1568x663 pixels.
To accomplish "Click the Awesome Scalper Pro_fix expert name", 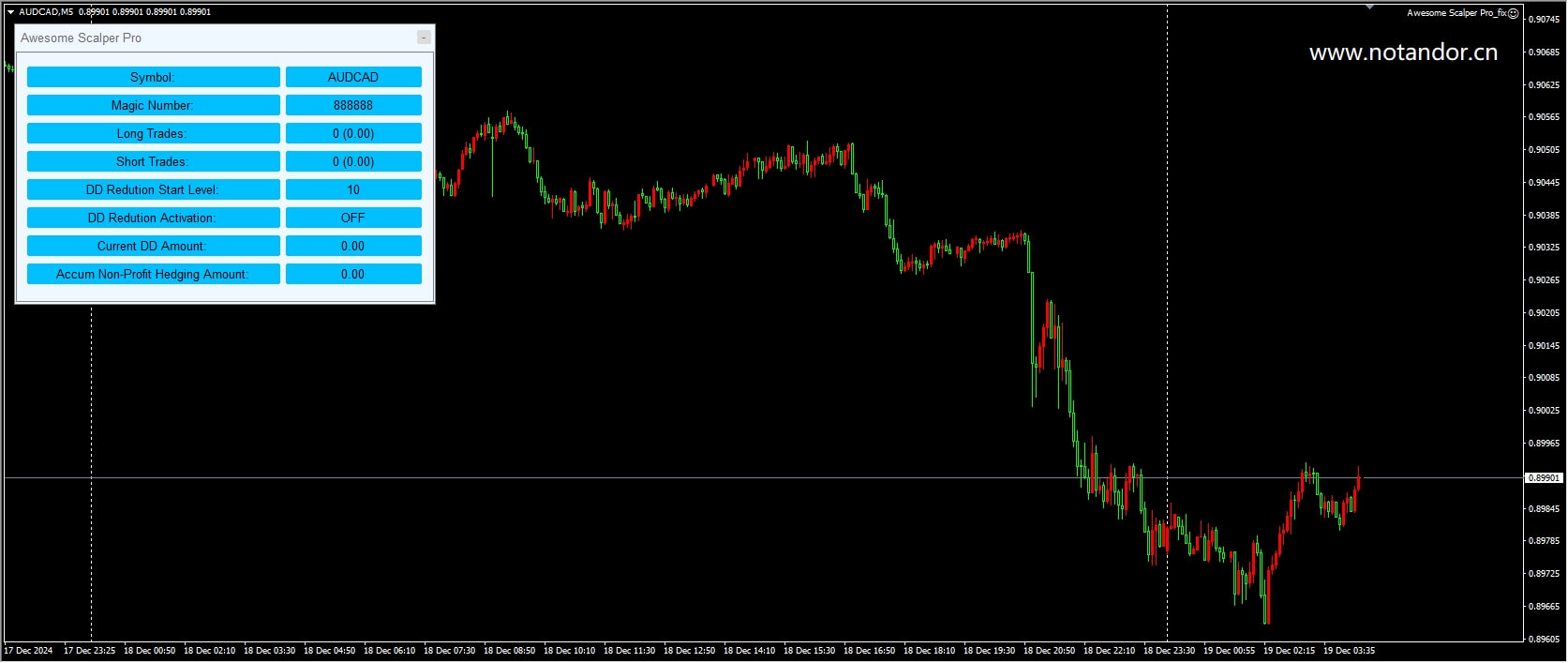I will [x=1456, y=13].
